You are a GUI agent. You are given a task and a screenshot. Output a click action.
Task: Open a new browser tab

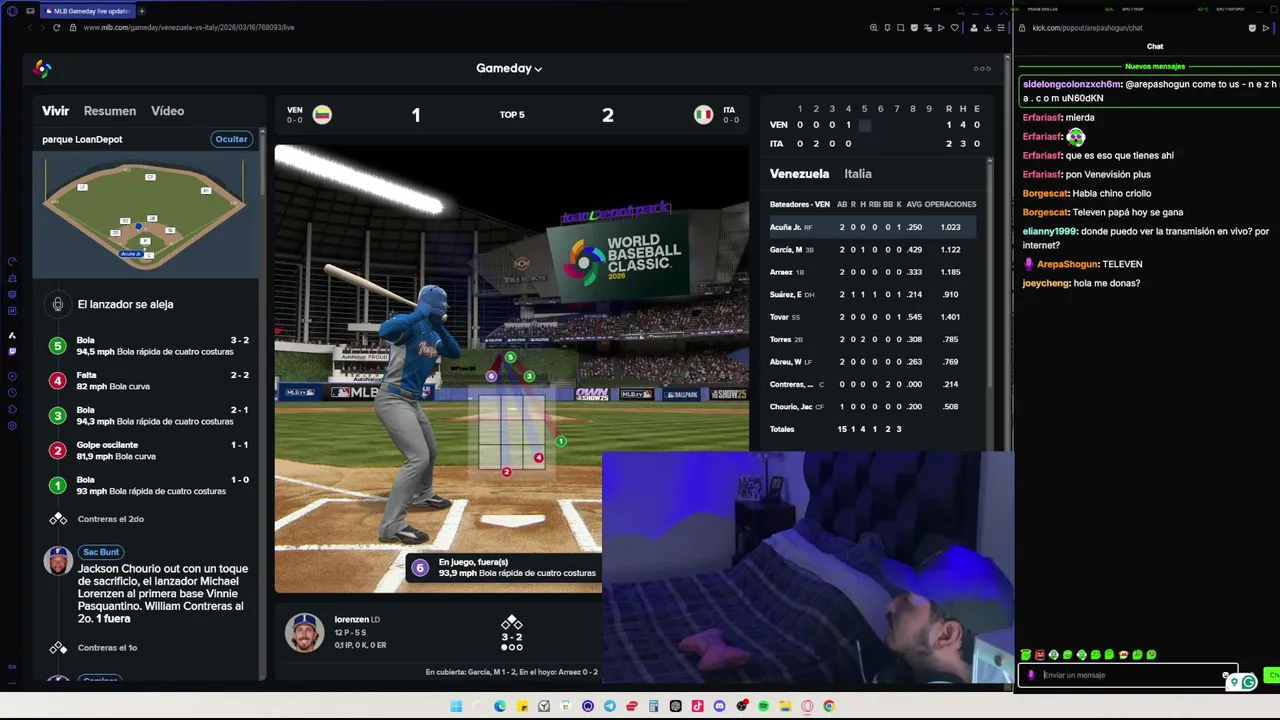click(x=142, y=11)
